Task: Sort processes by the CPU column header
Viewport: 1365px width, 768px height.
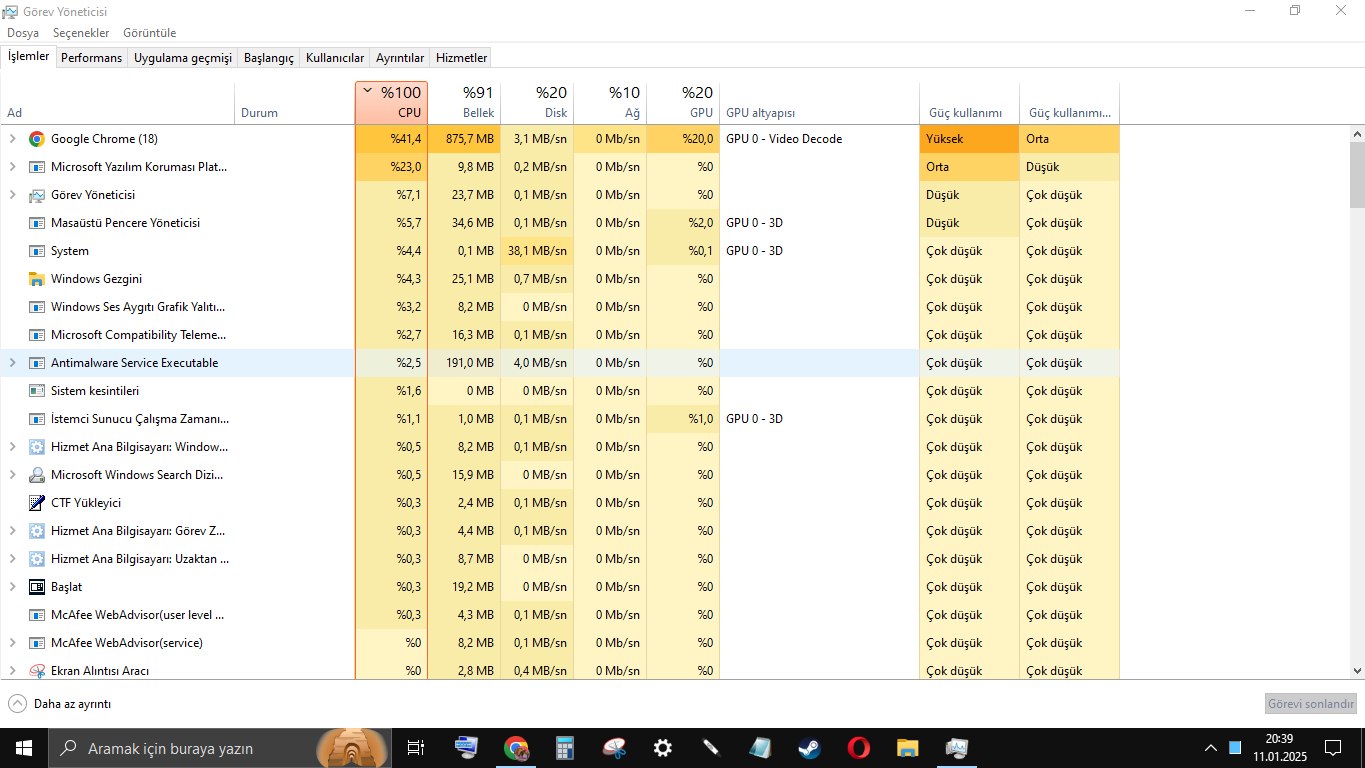Action: click(391, 103)
